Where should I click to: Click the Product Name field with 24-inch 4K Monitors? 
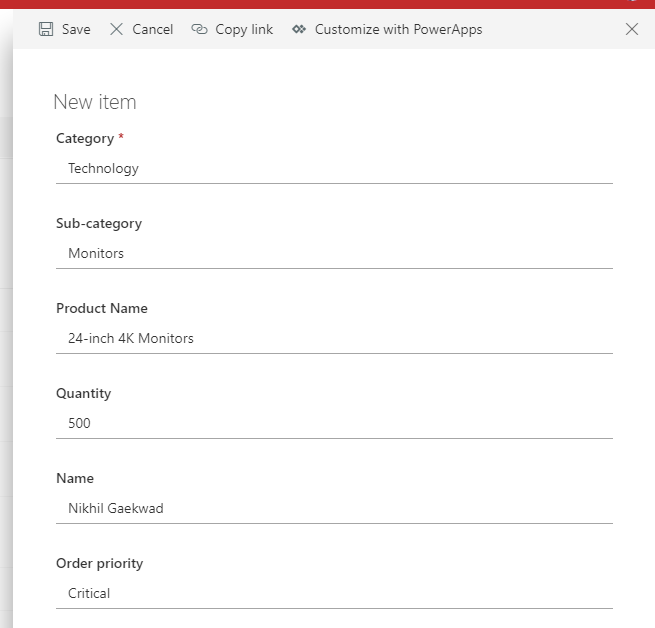334,339
